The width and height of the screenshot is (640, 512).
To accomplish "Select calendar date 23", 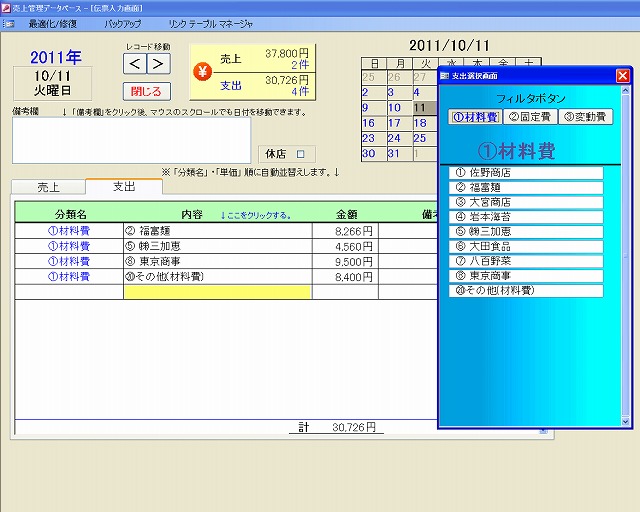I will tap(374, 138).
